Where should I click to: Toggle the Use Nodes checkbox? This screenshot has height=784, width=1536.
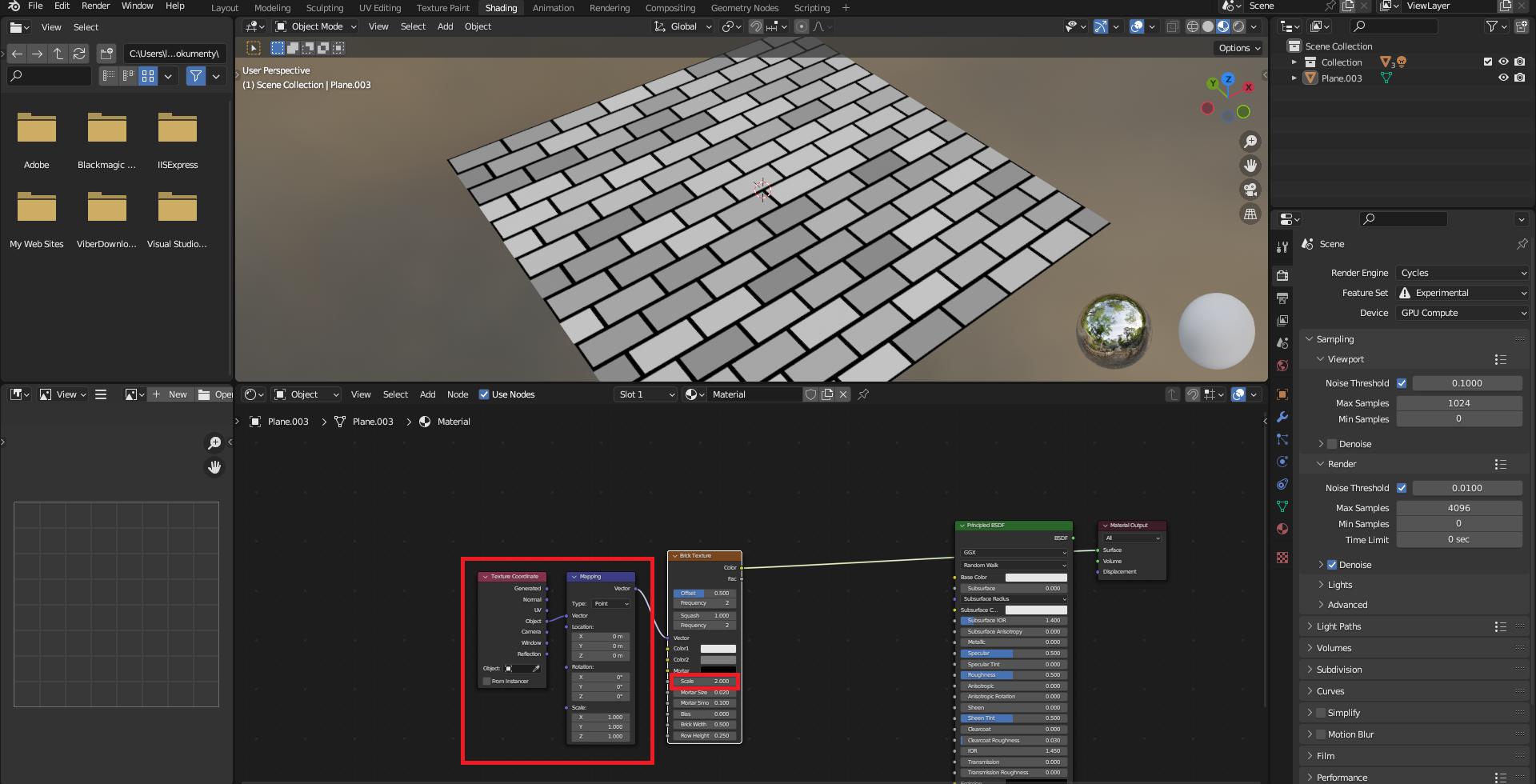(484, 394)
